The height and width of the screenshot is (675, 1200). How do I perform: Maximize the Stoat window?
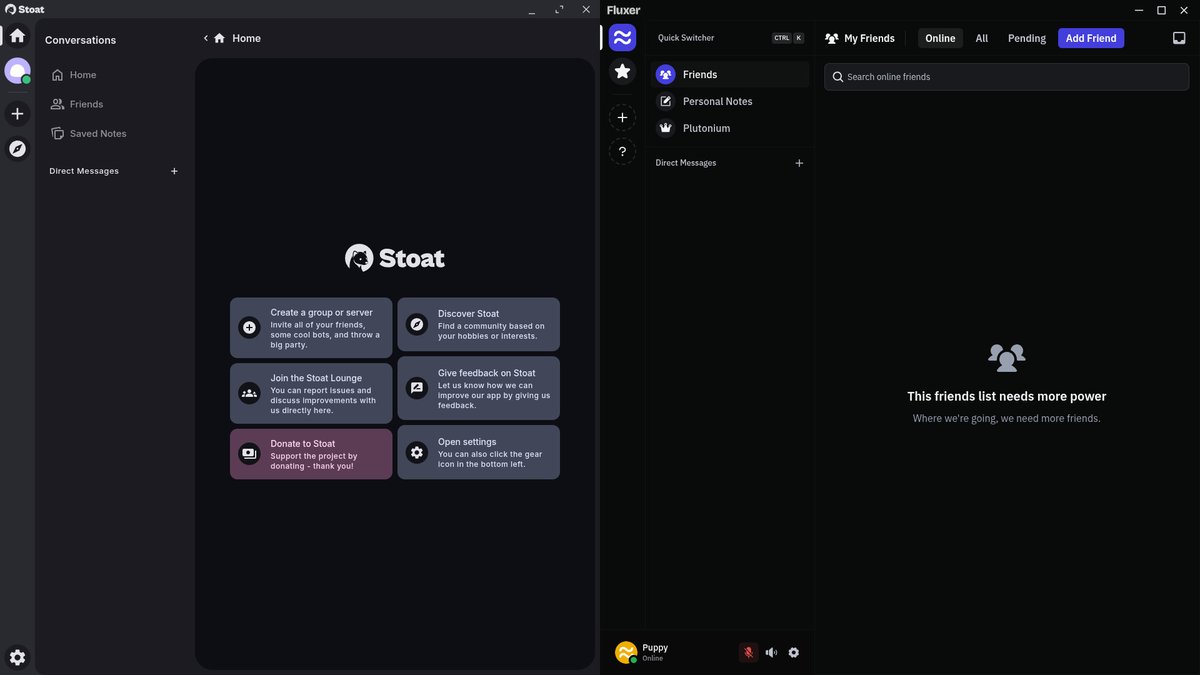[560, 9]
